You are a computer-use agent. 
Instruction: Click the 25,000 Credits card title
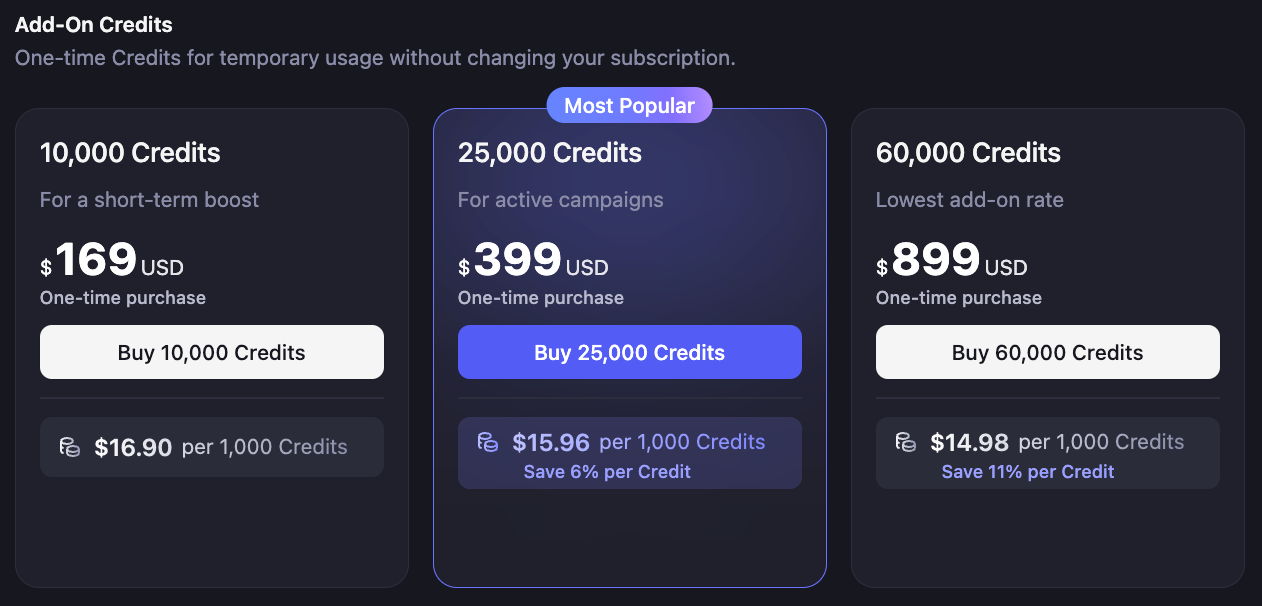coord(550,153)
